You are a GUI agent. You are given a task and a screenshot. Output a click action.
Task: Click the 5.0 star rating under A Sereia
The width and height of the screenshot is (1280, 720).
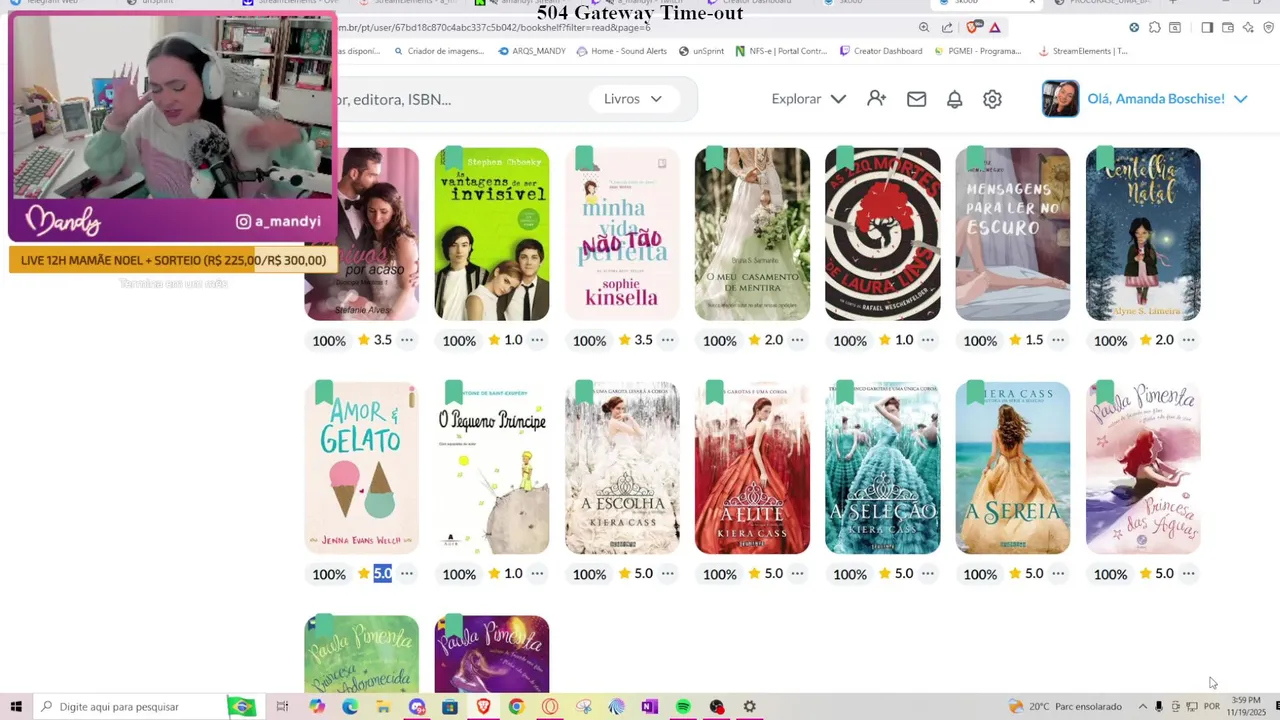[1026, 573]
